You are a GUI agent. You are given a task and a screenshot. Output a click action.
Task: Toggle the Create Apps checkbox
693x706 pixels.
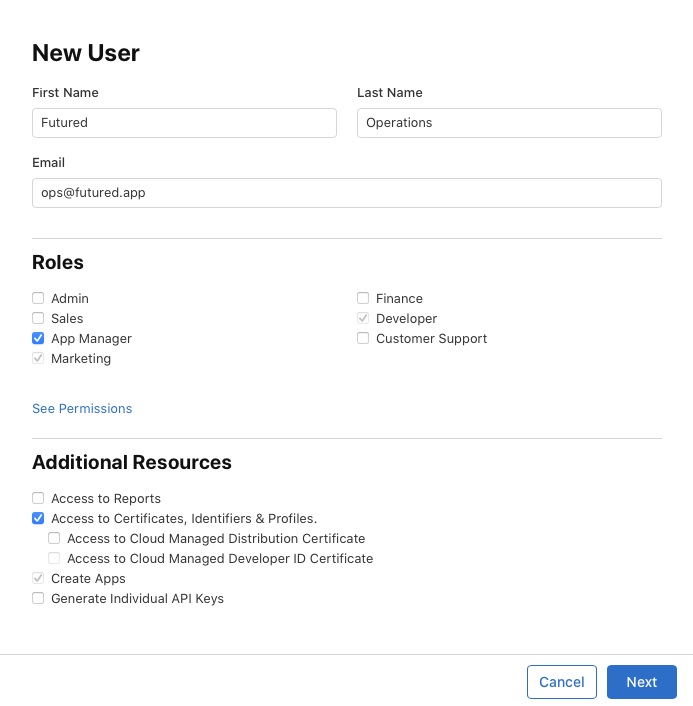(38, 578)
